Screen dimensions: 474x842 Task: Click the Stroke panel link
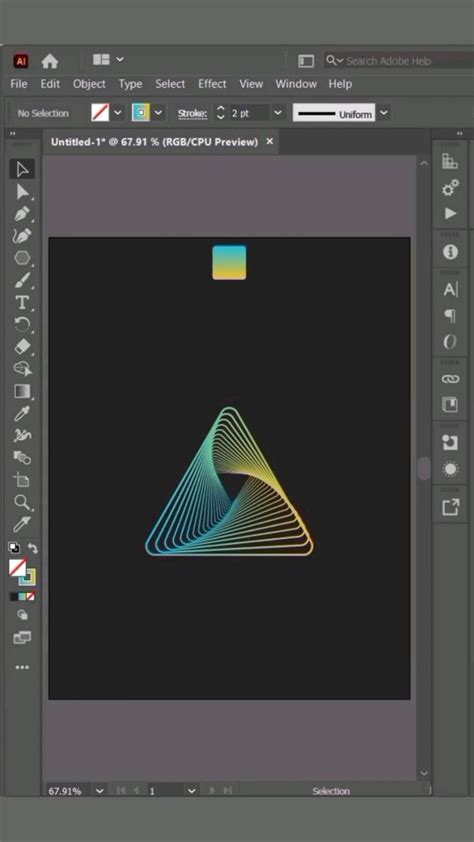click(192, 114)
